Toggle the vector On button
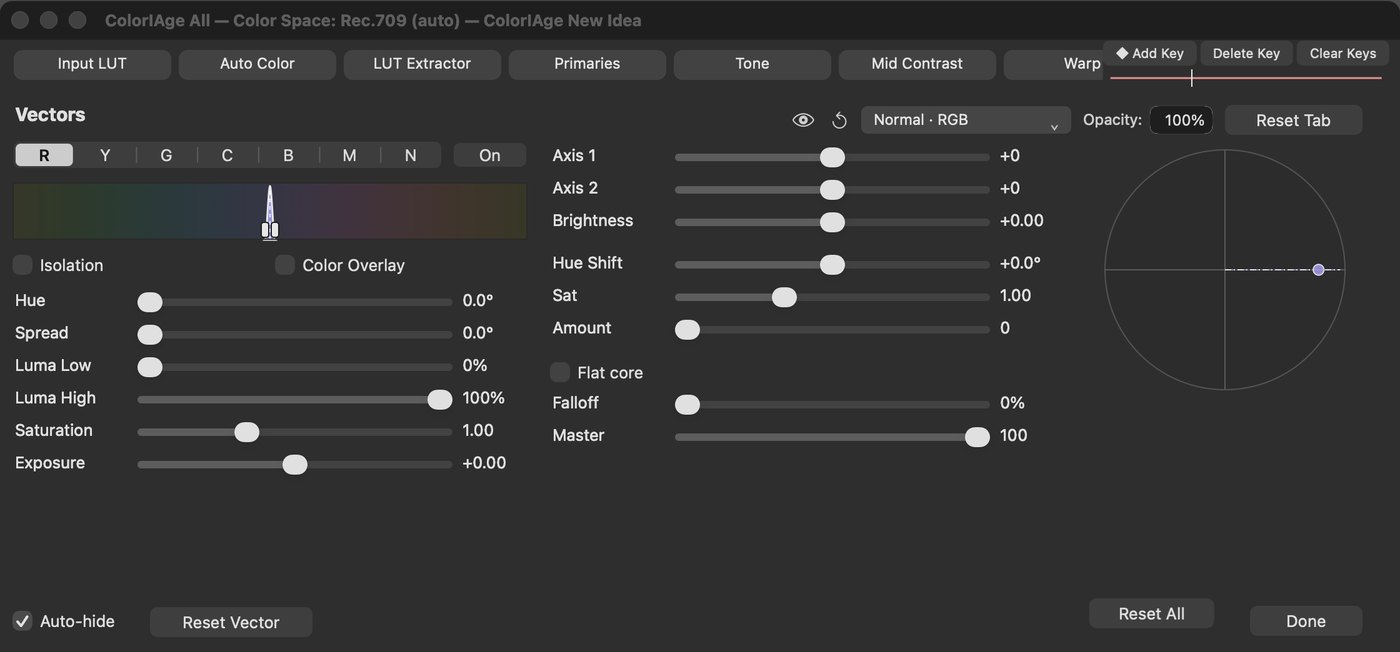The image size is (1400, 652). pos(490,155)
